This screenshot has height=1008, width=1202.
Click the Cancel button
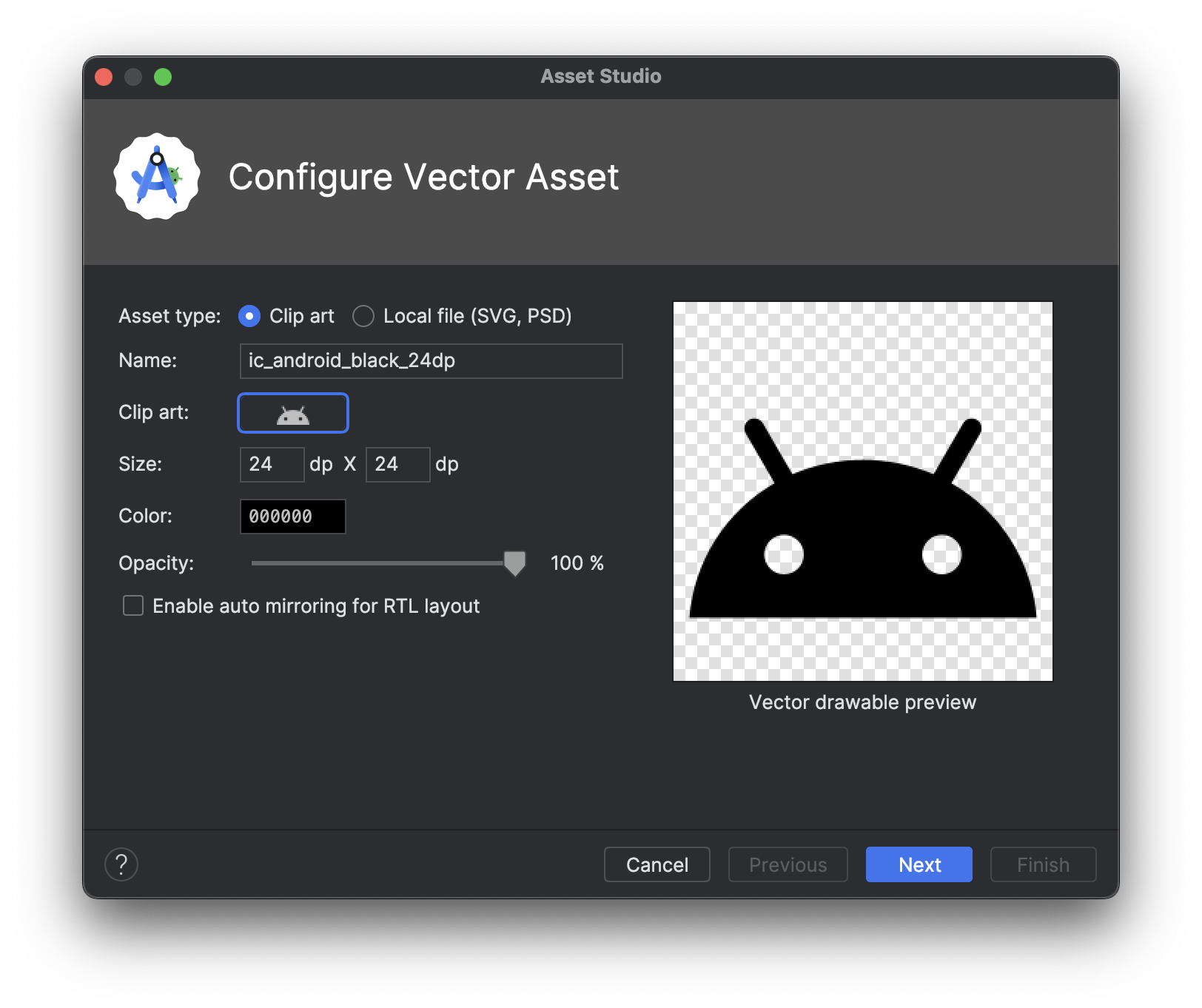point(657,864)
